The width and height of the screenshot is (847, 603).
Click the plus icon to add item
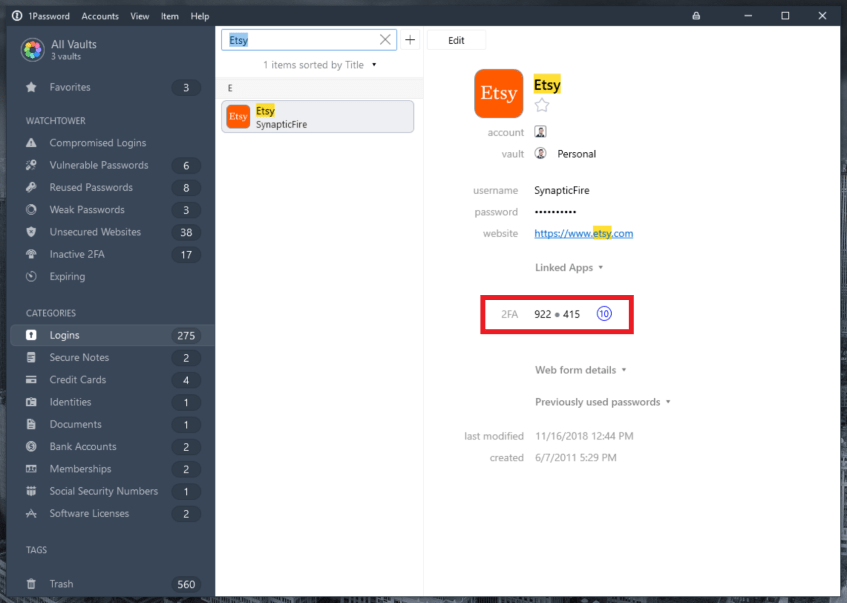click(410, 40)
